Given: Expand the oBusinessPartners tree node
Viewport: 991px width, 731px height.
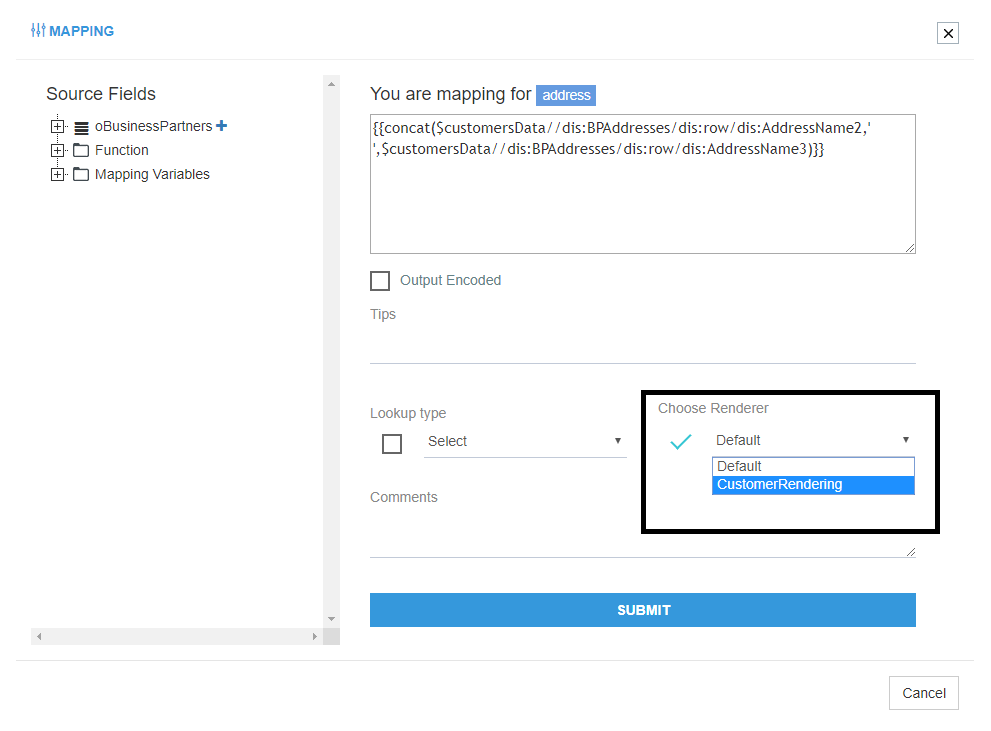Looking at the screenshot, I should coord(57,127).
